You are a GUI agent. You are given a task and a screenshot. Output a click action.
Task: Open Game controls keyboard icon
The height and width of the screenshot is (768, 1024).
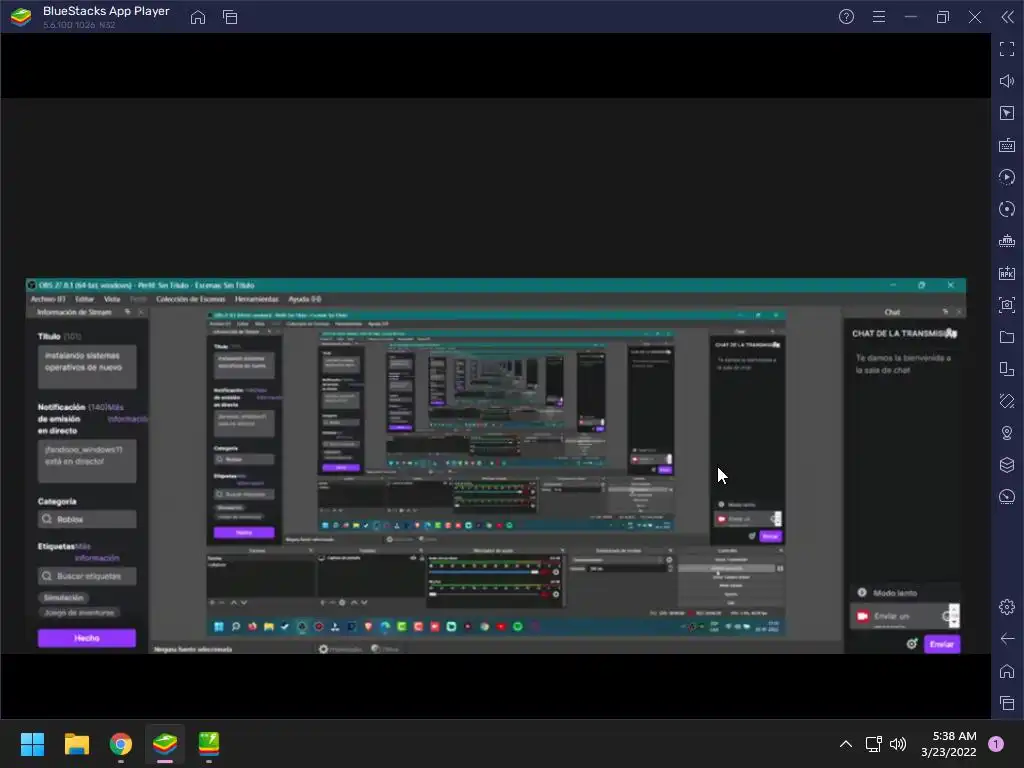[x=1007, y=145]
